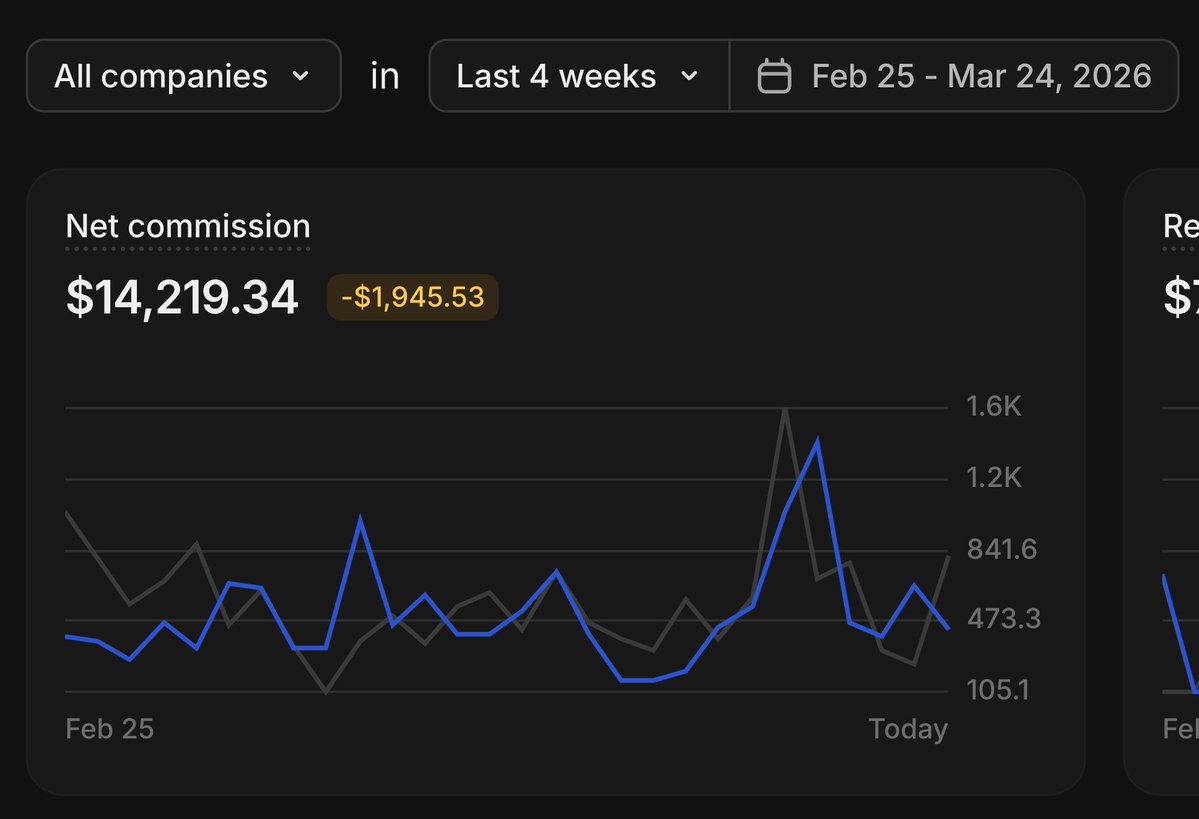Click the blue line's highest peak
This screenshot has width=1199, height=819.
[817, 441]
